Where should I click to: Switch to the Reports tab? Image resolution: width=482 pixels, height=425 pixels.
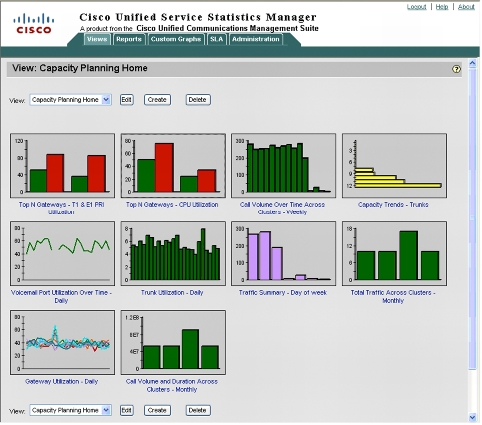(129, 39)
